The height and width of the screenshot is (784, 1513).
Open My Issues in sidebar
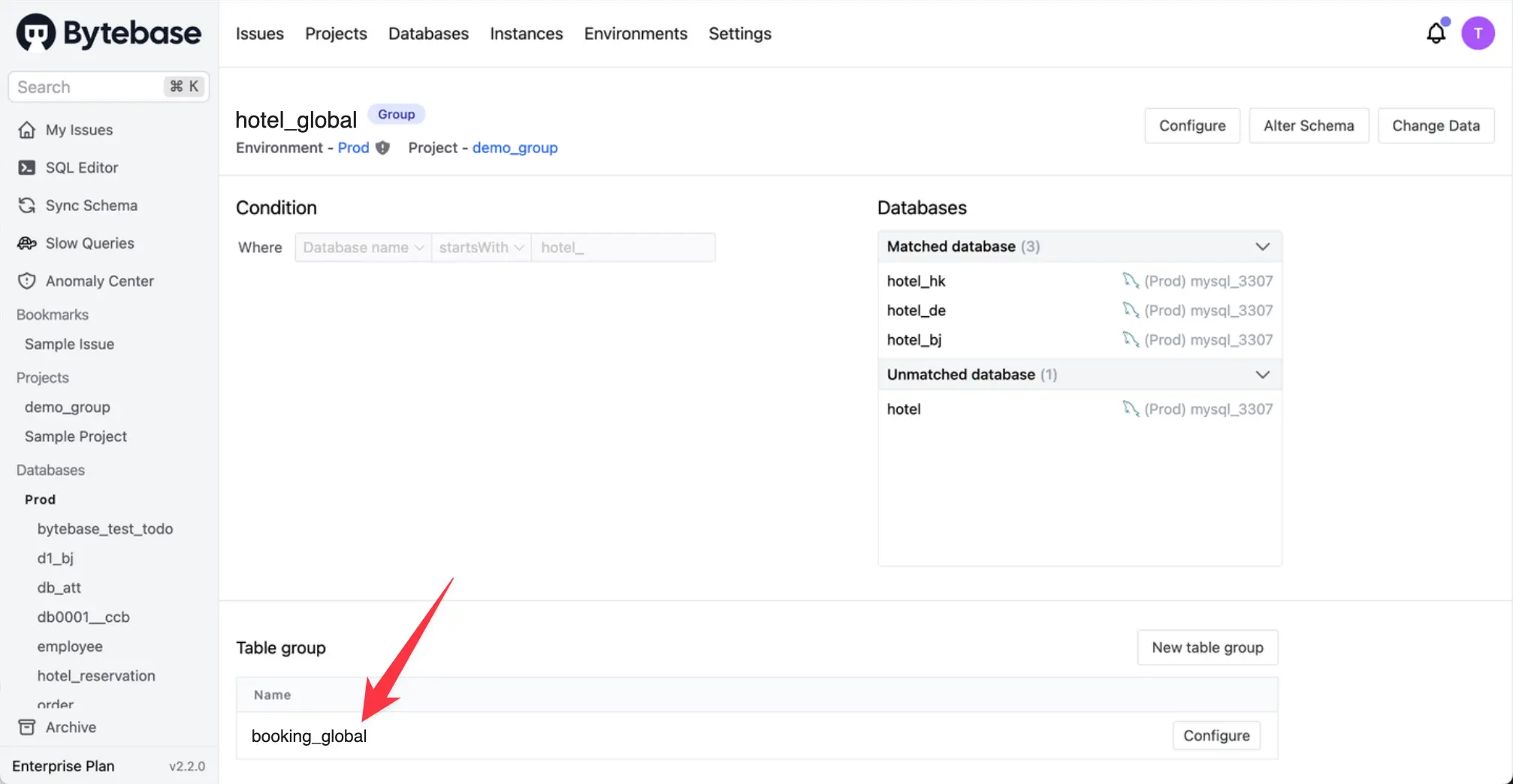[79, 130]
